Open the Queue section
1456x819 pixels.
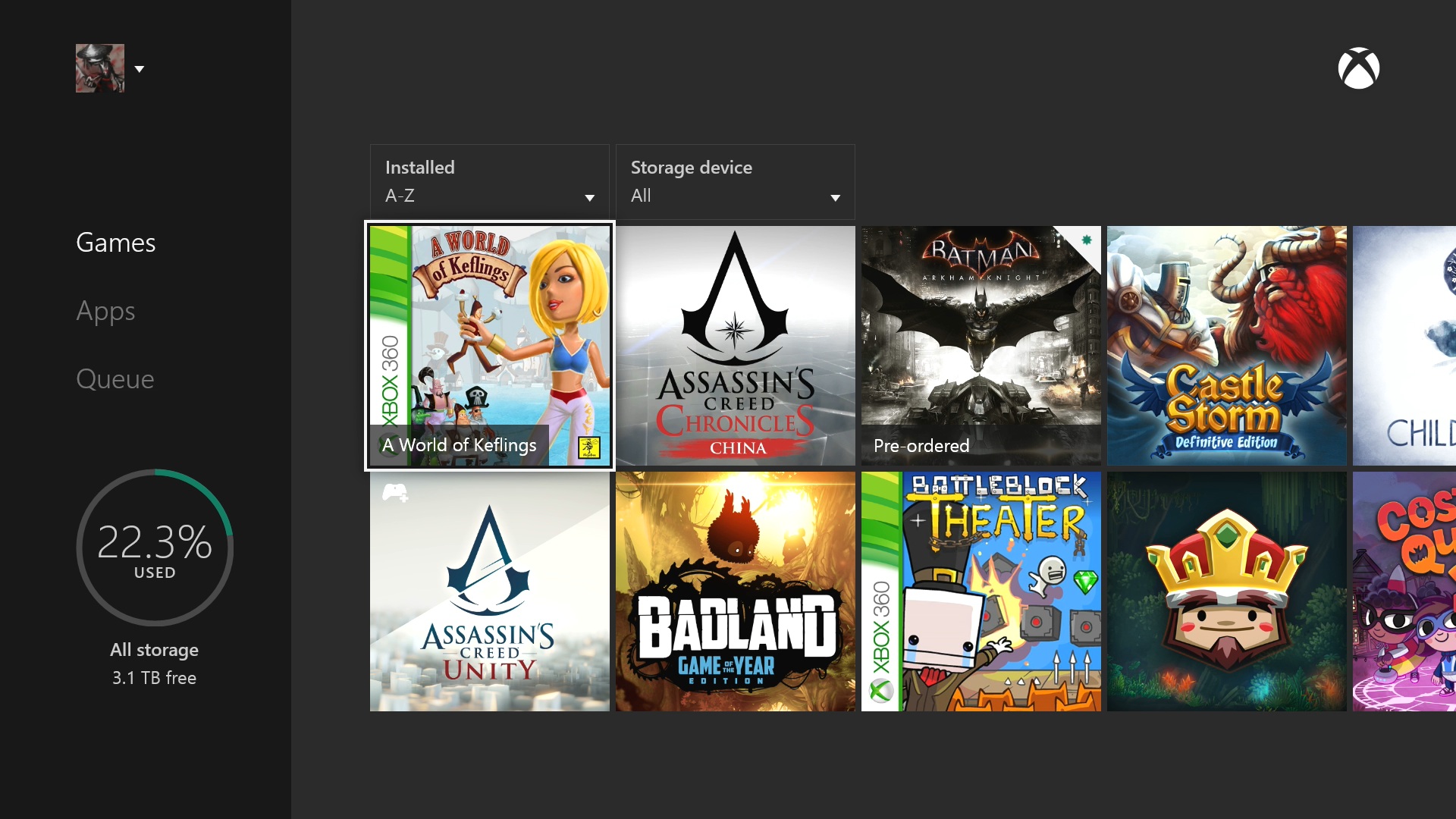coord(115,379)
